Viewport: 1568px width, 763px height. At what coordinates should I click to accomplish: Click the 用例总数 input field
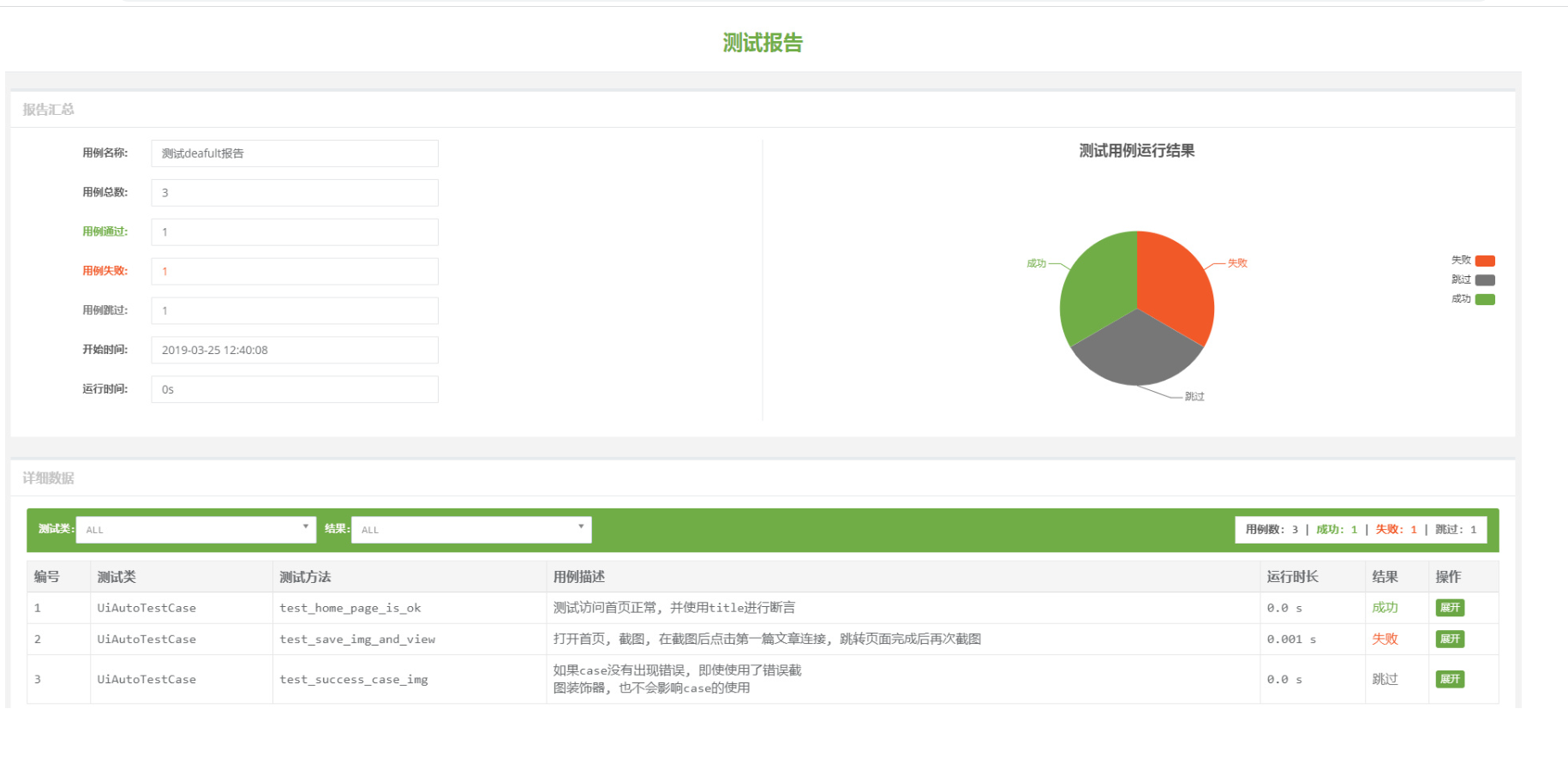click(295, 193)
